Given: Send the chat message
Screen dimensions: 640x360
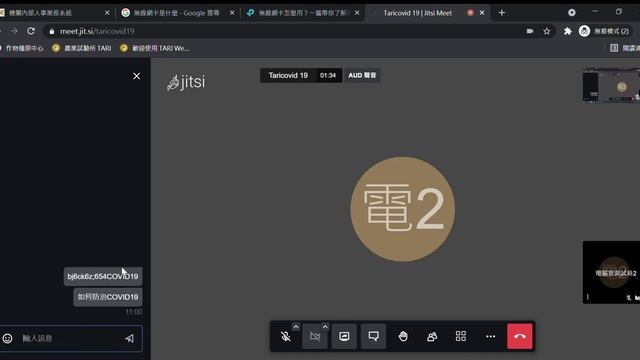Looking at the screenshot, I should coord(130,338).
